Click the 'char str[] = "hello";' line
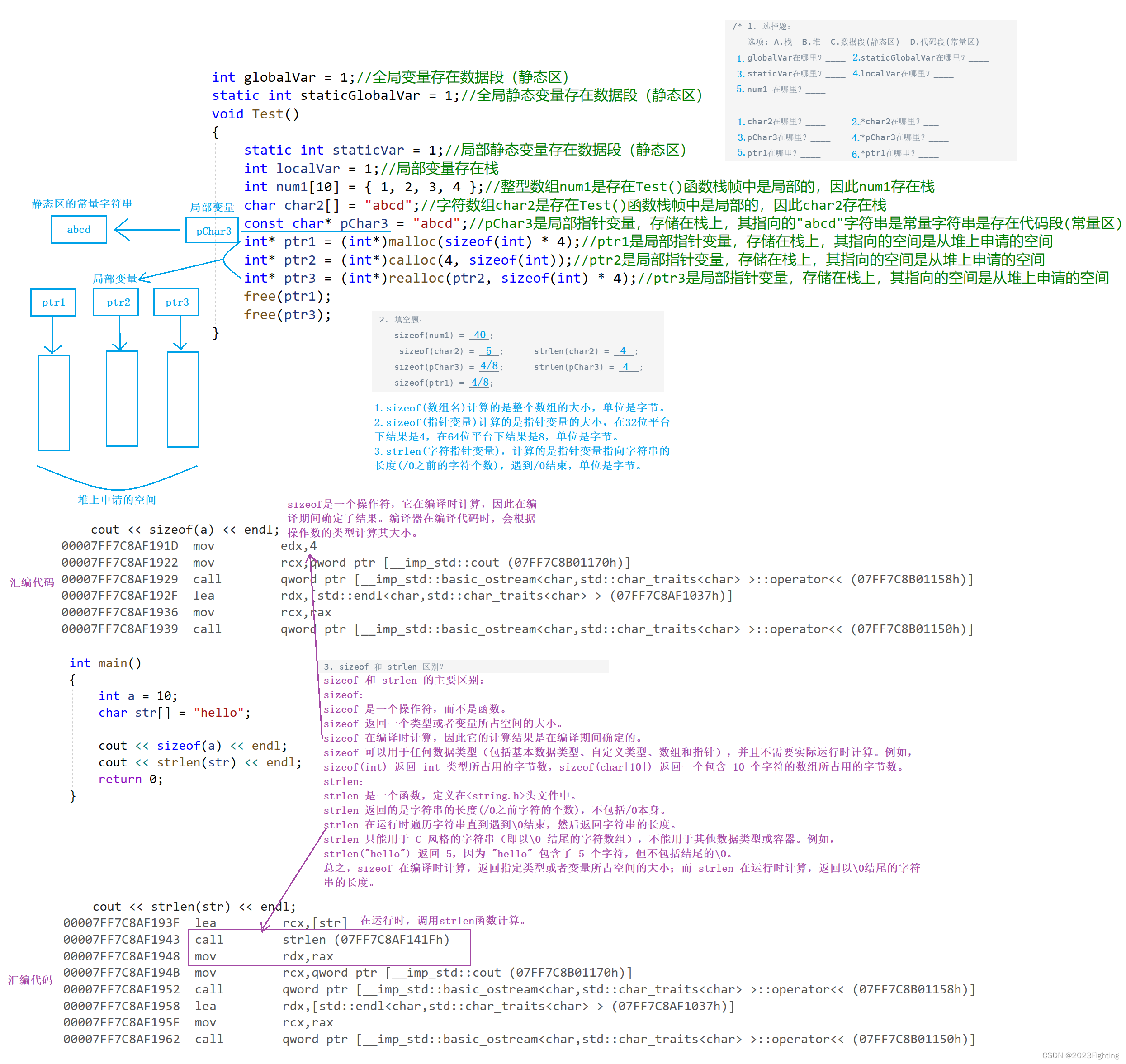 [x=174, y=713]
